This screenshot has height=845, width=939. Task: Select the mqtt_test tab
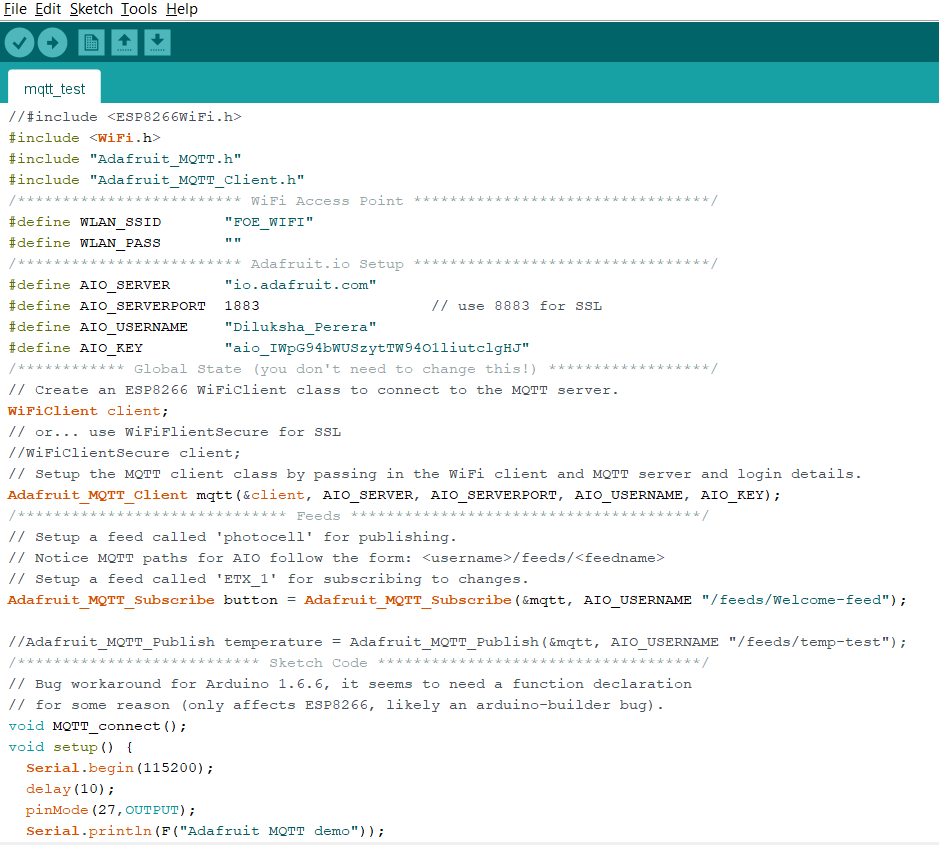(x=54, y=89)
